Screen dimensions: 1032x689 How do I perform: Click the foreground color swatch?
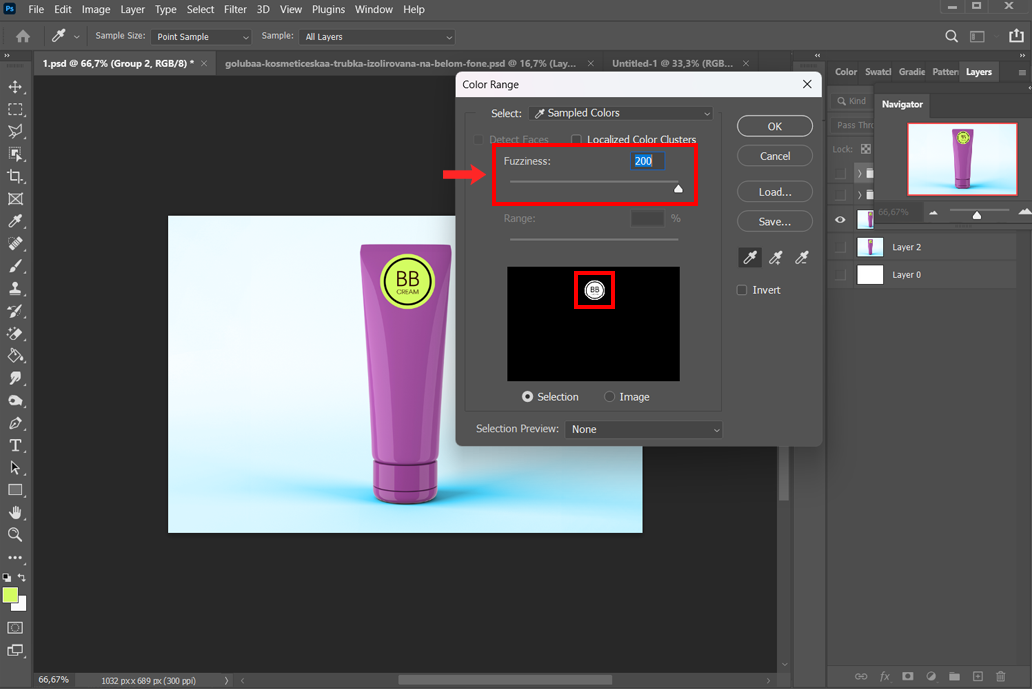pos(11,596)
